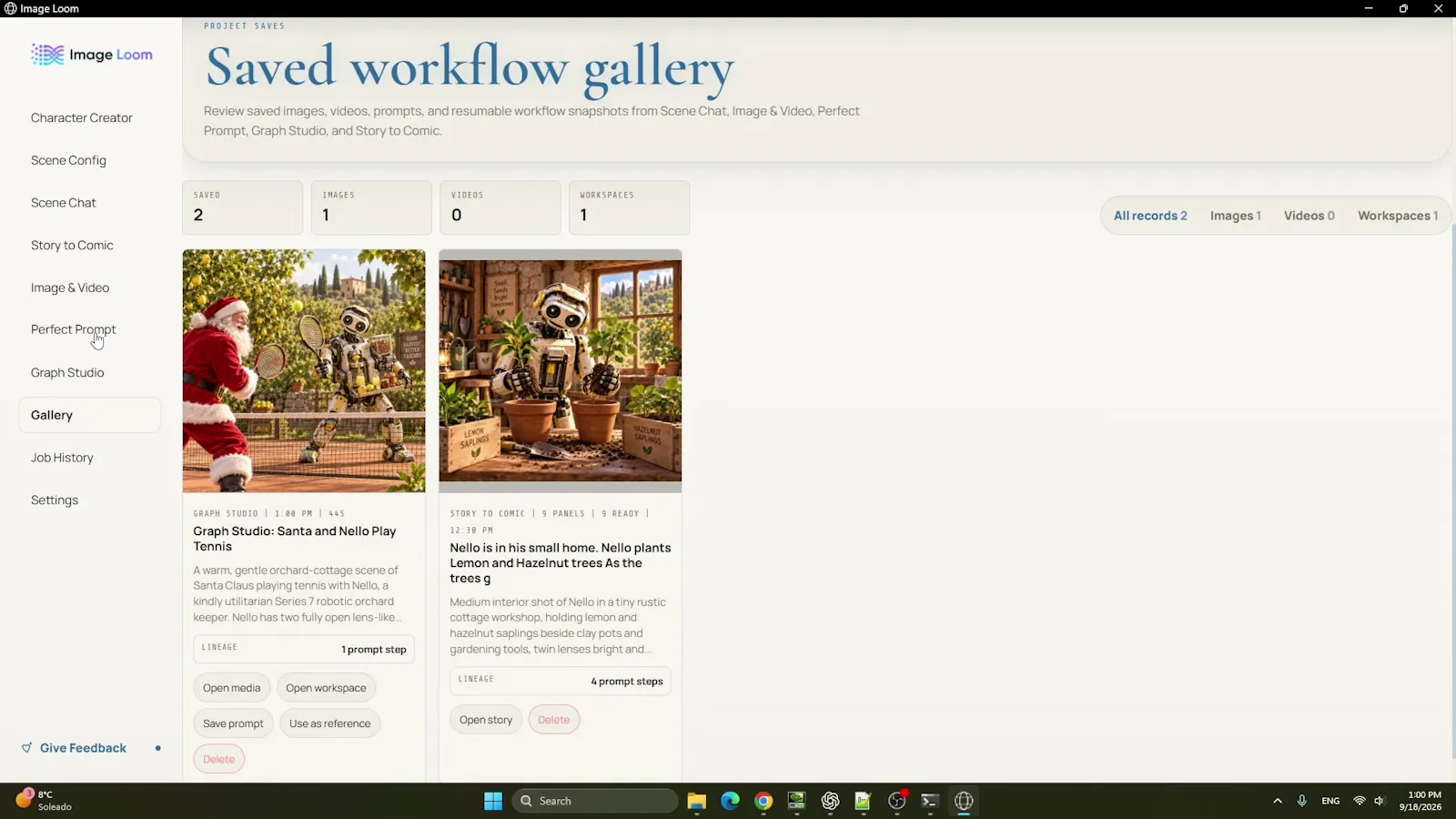The image size is (1456, 819).
Task: Click the microphone tray icon
Action: pos(1302,801)
